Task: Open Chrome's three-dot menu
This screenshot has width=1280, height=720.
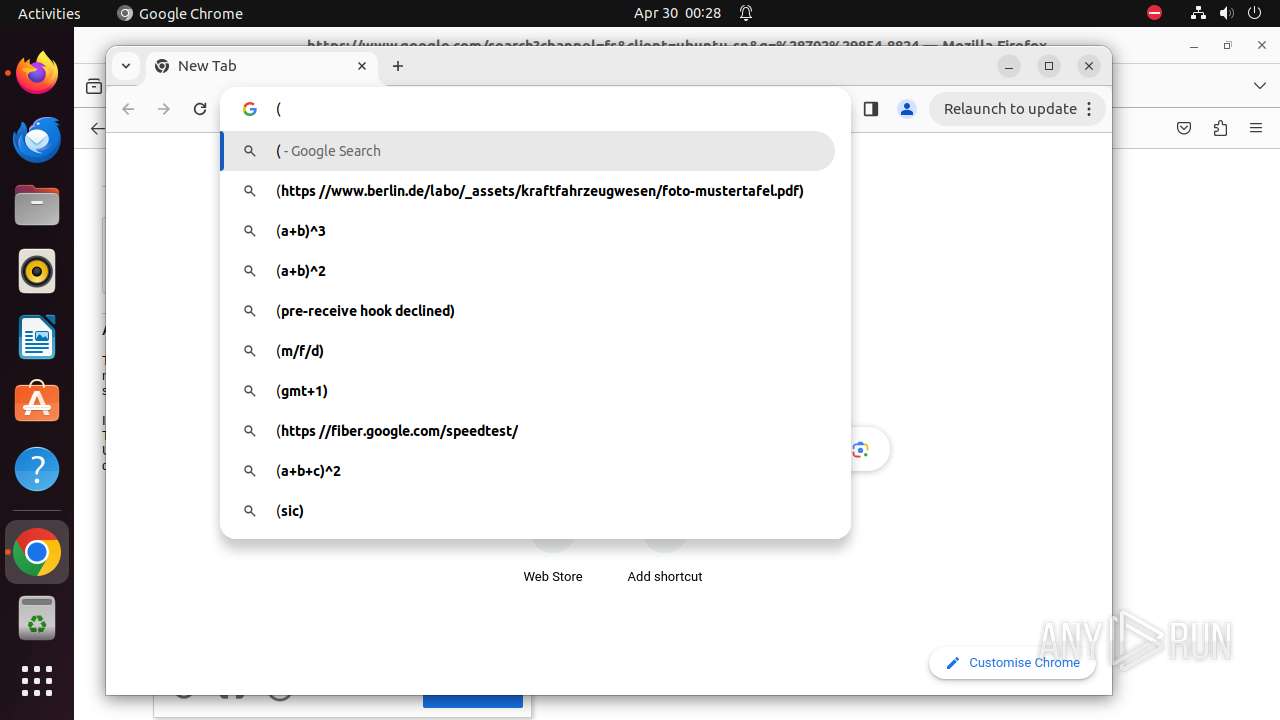Action: tap(1089, 109)
